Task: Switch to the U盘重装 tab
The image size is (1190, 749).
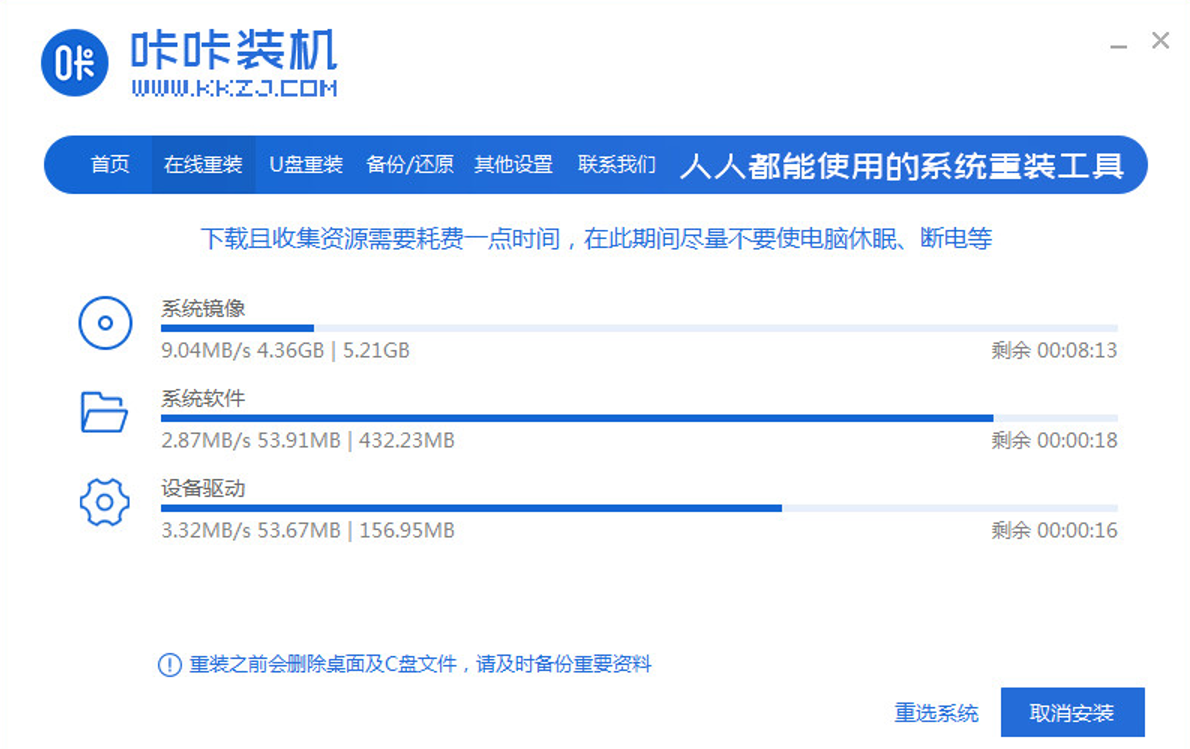Action: click(306, 165)
